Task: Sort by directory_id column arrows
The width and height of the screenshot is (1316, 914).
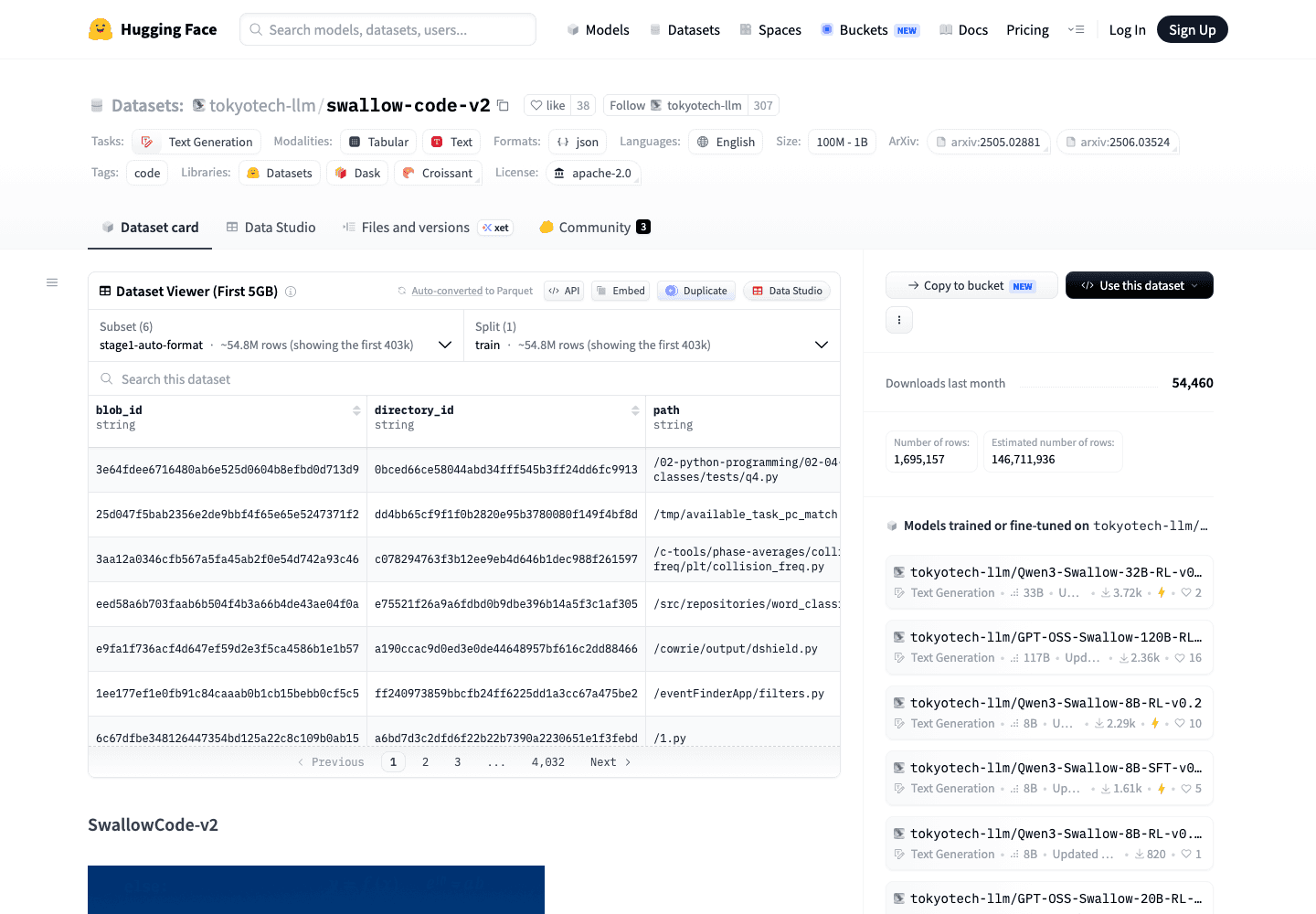Action: (635, 410)
